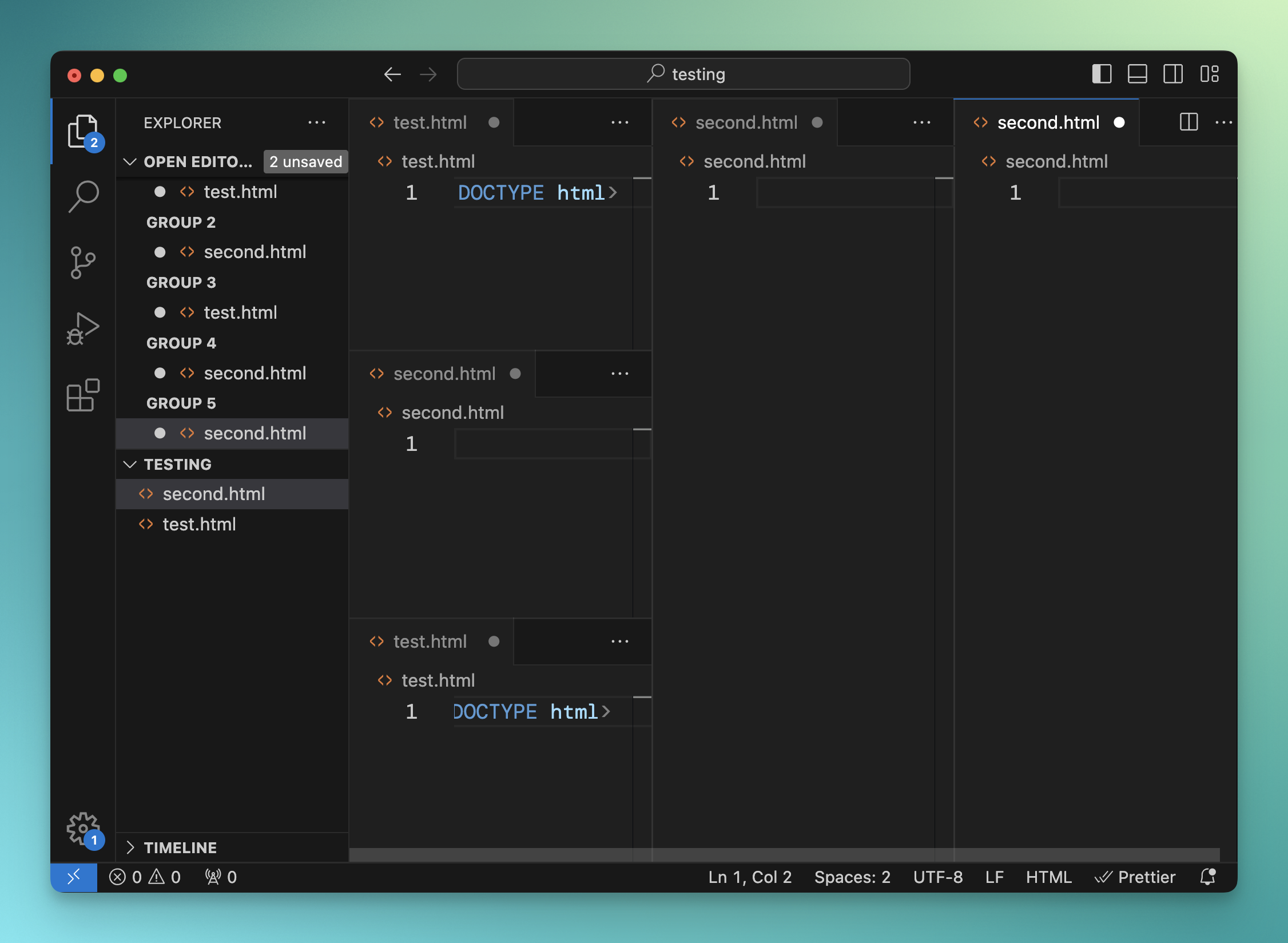Select the active second.html tab in rightmost group
Viewport: 1288px width, 943px height.
1048,122
